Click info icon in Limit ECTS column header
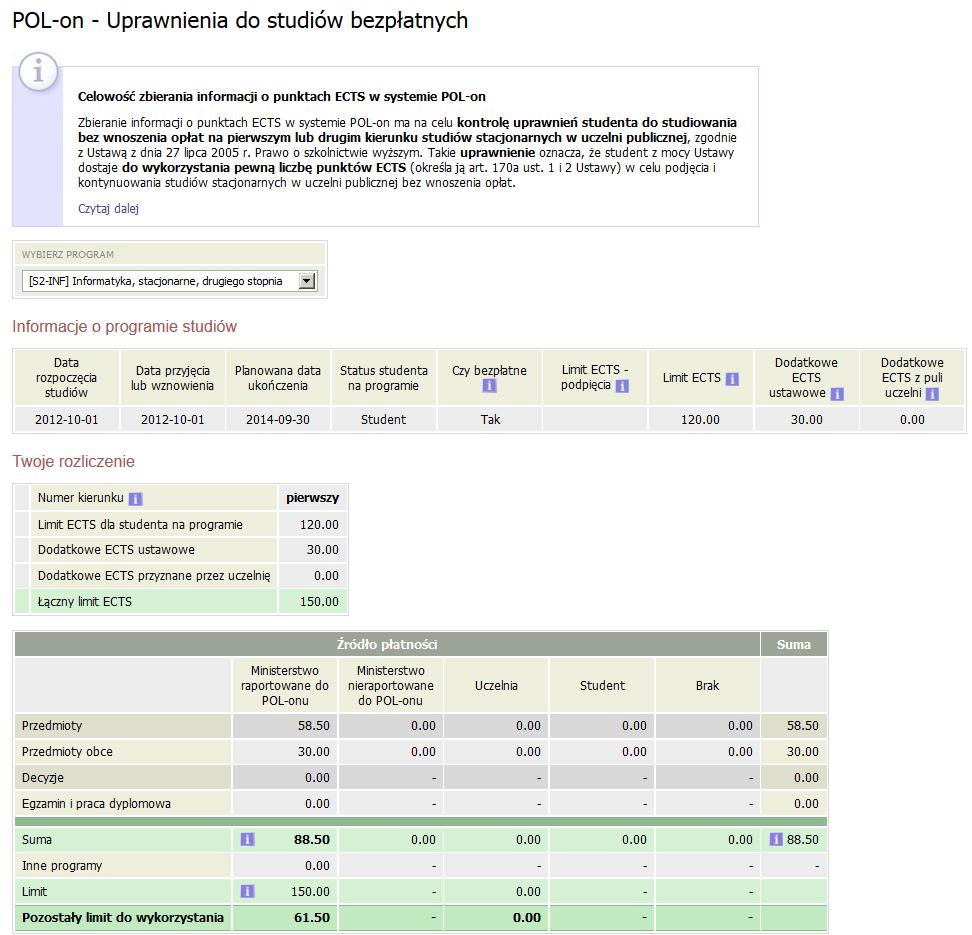The height and width of the screenshot is (935, 972). (732, 379)
